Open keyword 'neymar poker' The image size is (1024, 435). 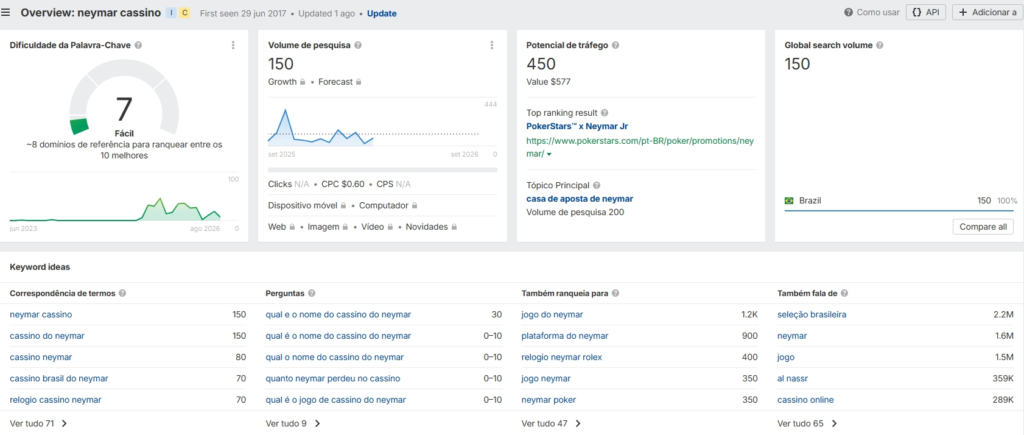coord(549,399)
